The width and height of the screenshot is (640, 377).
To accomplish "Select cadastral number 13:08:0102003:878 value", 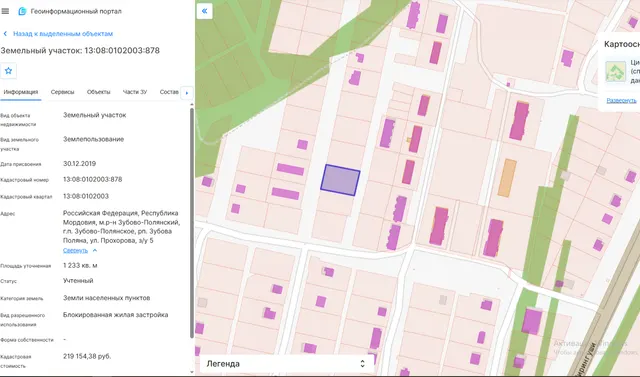I will [x=93, y=180].
